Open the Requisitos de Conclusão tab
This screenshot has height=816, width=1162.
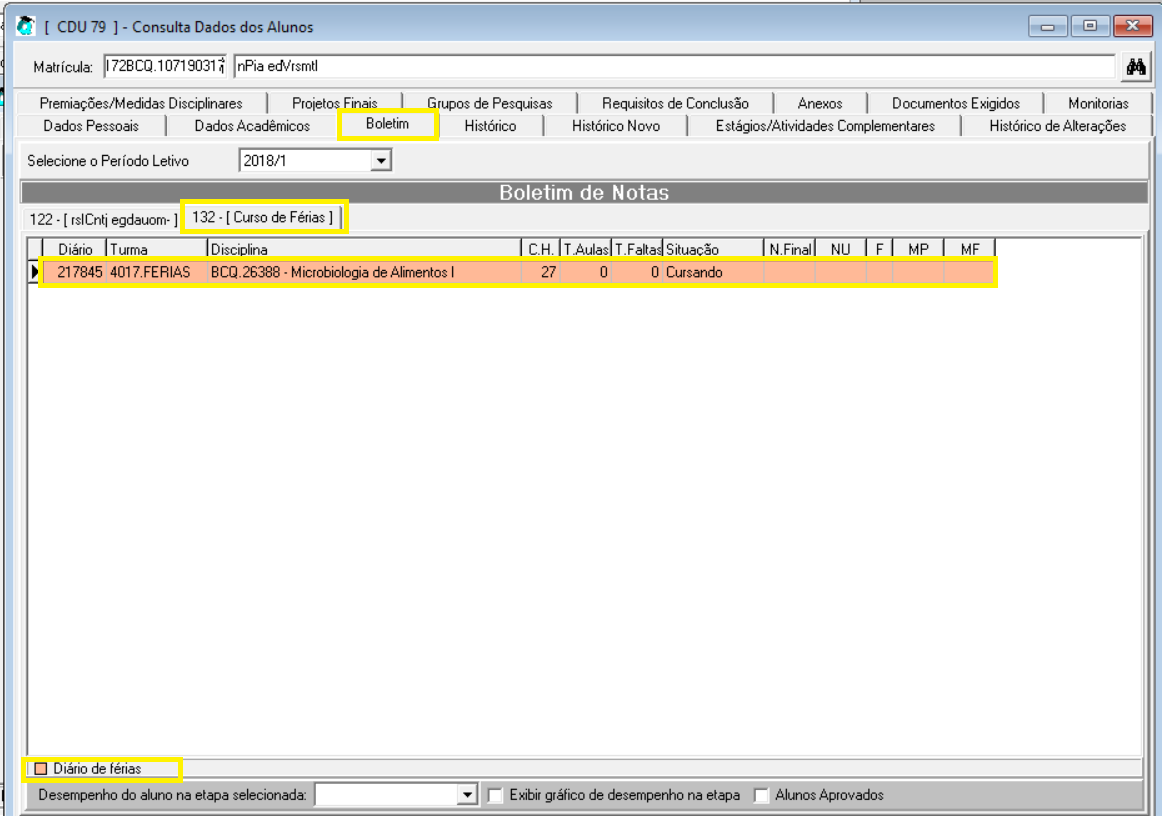[675, 103]
